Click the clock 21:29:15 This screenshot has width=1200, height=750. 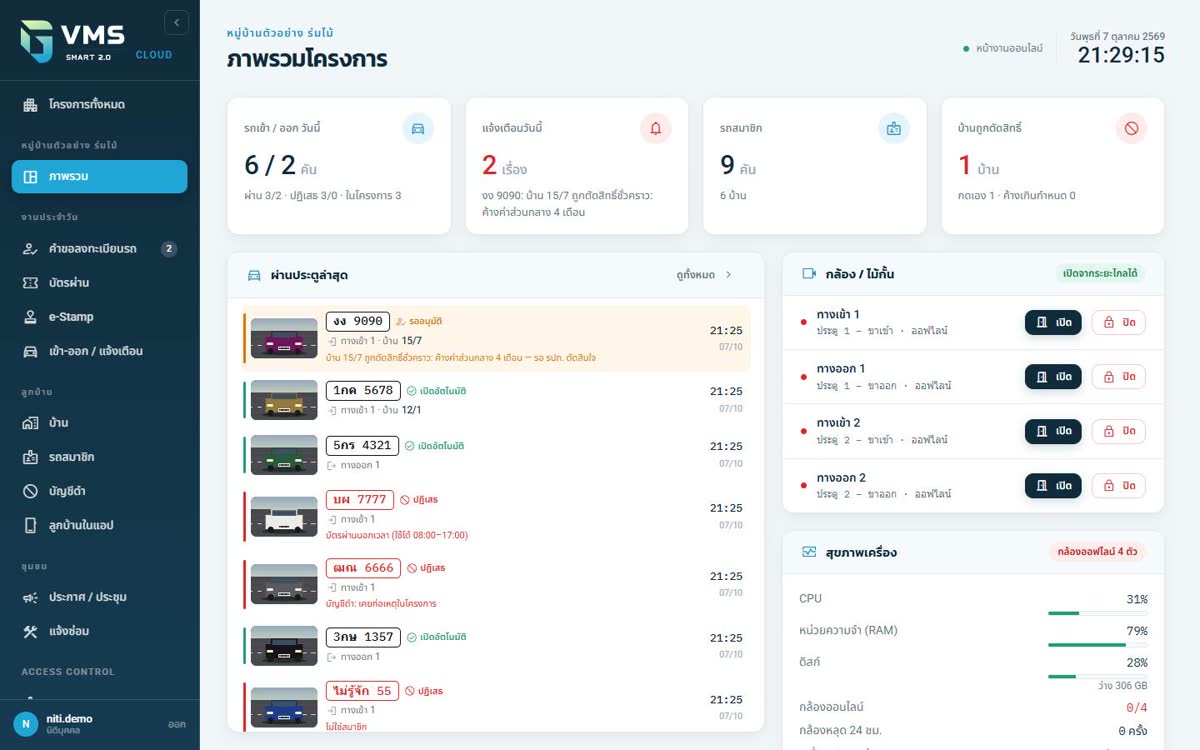click(1121, 55)
